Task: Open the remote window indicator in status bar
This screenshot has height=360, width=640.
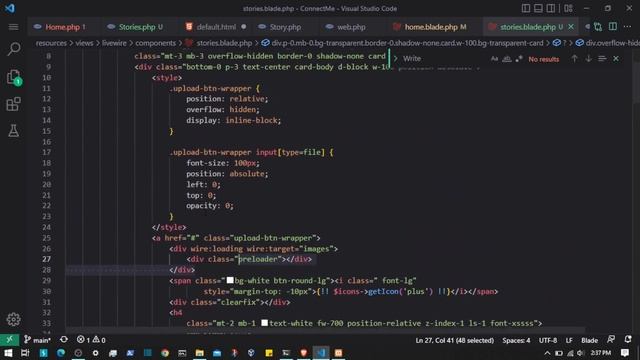Action: tap(9, 340)
